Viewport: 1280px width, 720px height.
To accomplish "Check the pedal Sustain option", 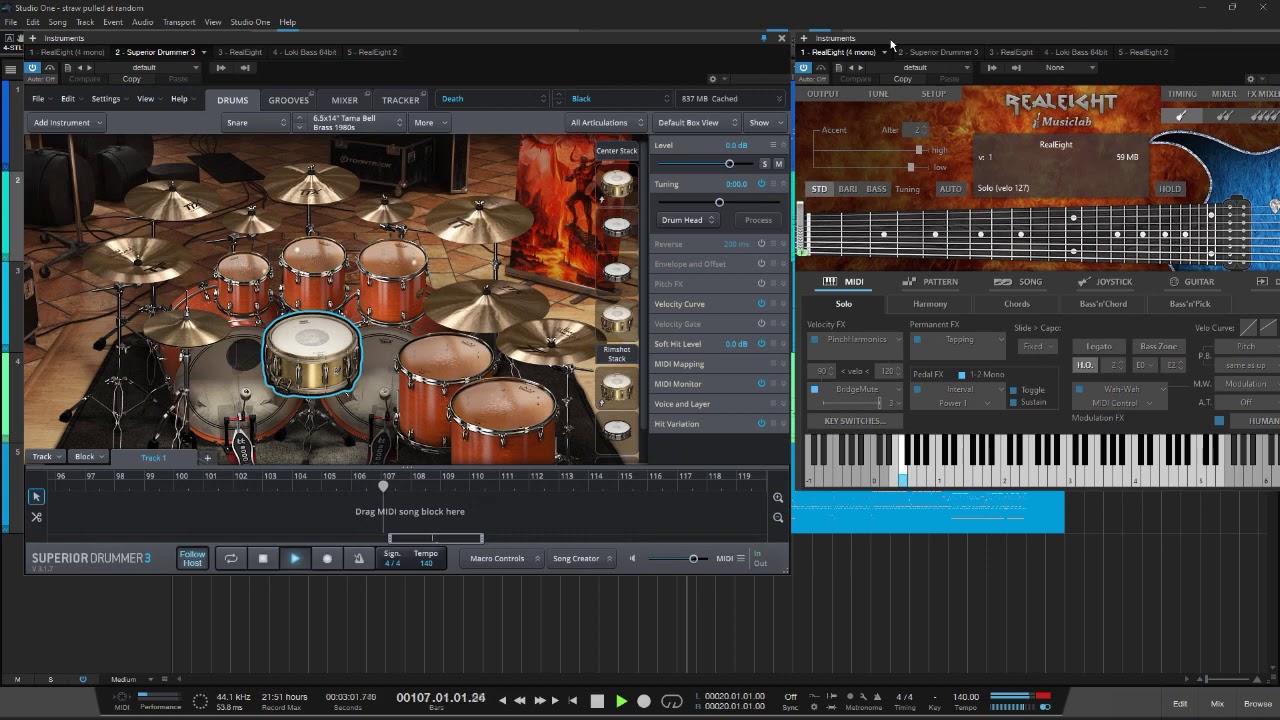I will pyautogui.click(x=1013, y=402).
